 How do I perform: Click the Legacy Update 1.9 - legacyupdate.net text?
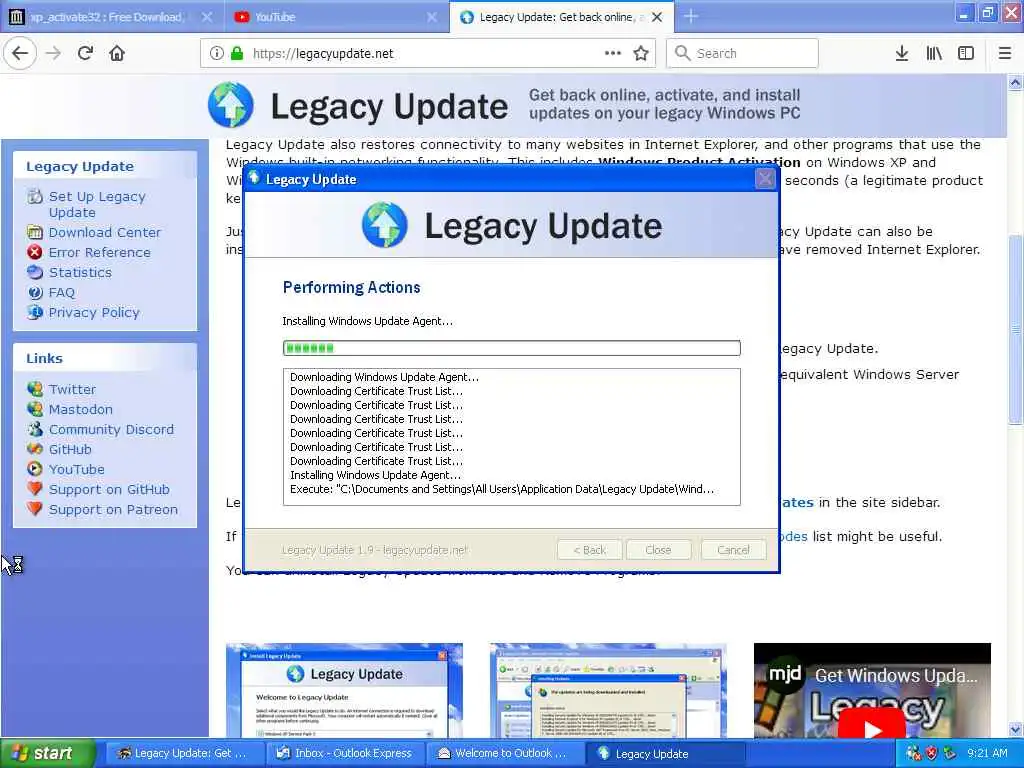pyautogui.click(x=374, y=550)
